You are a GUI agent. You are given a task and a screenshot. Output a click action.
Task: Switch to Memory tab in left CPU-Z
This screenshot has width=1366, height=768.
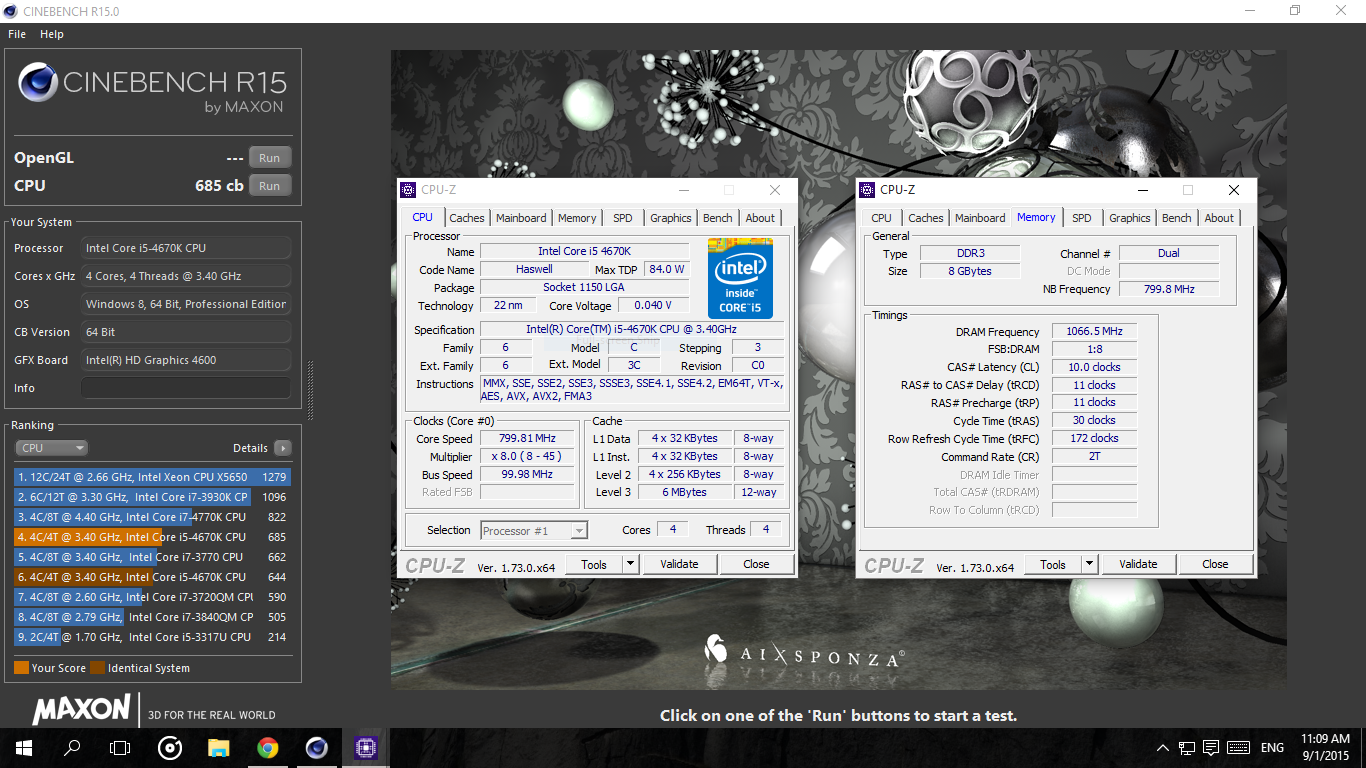coord(577,218)
